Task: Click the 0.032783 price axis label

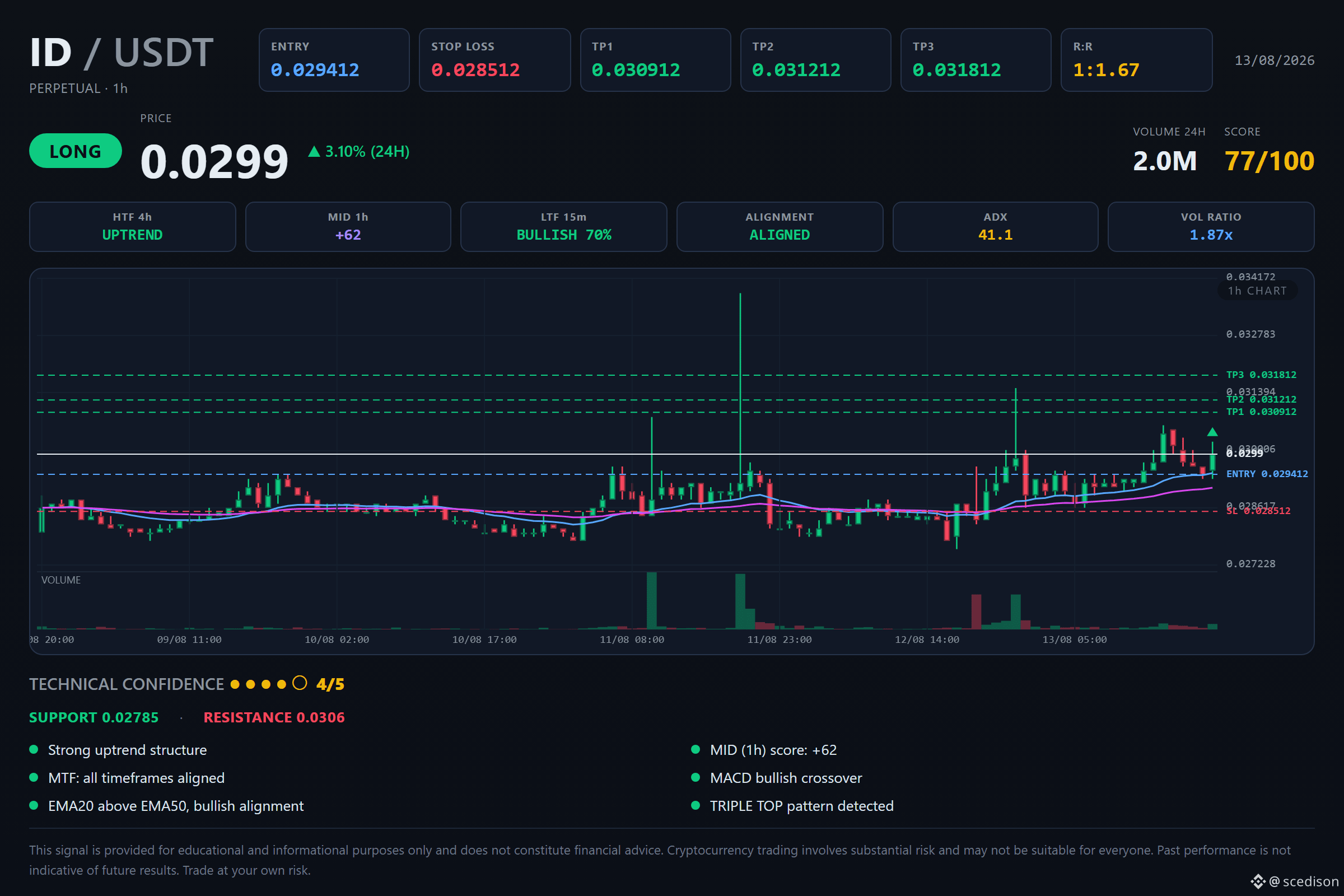Action: click(x=1250, y=334)
